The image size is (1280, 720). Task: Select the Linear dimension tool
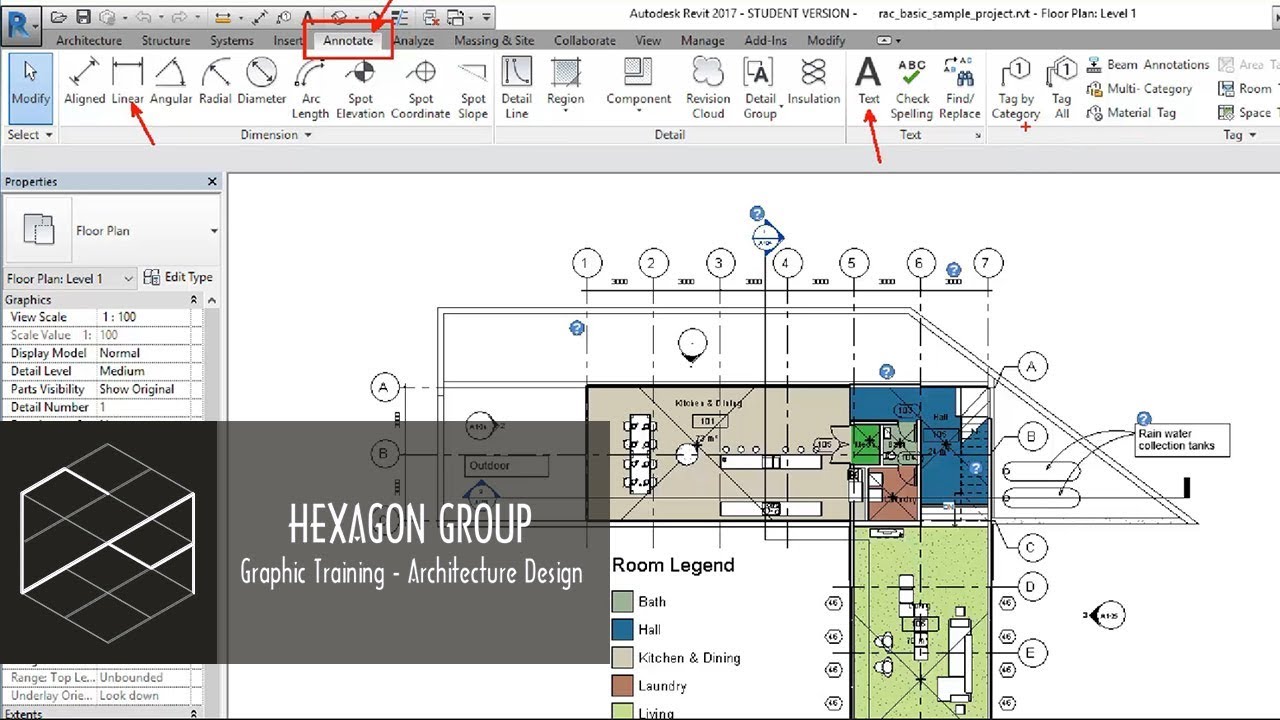pos(128,81)
